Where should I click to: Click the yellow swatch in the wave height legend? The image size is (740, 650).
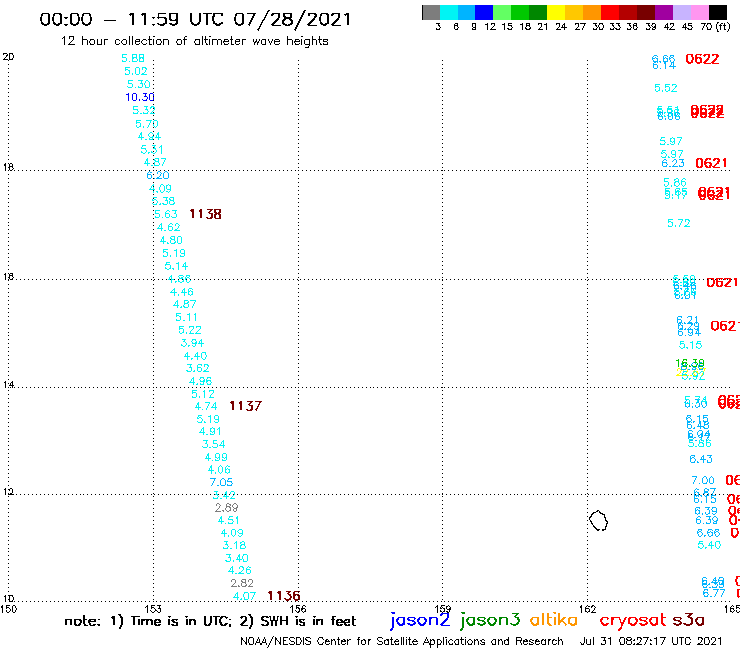tap(556, 12)
